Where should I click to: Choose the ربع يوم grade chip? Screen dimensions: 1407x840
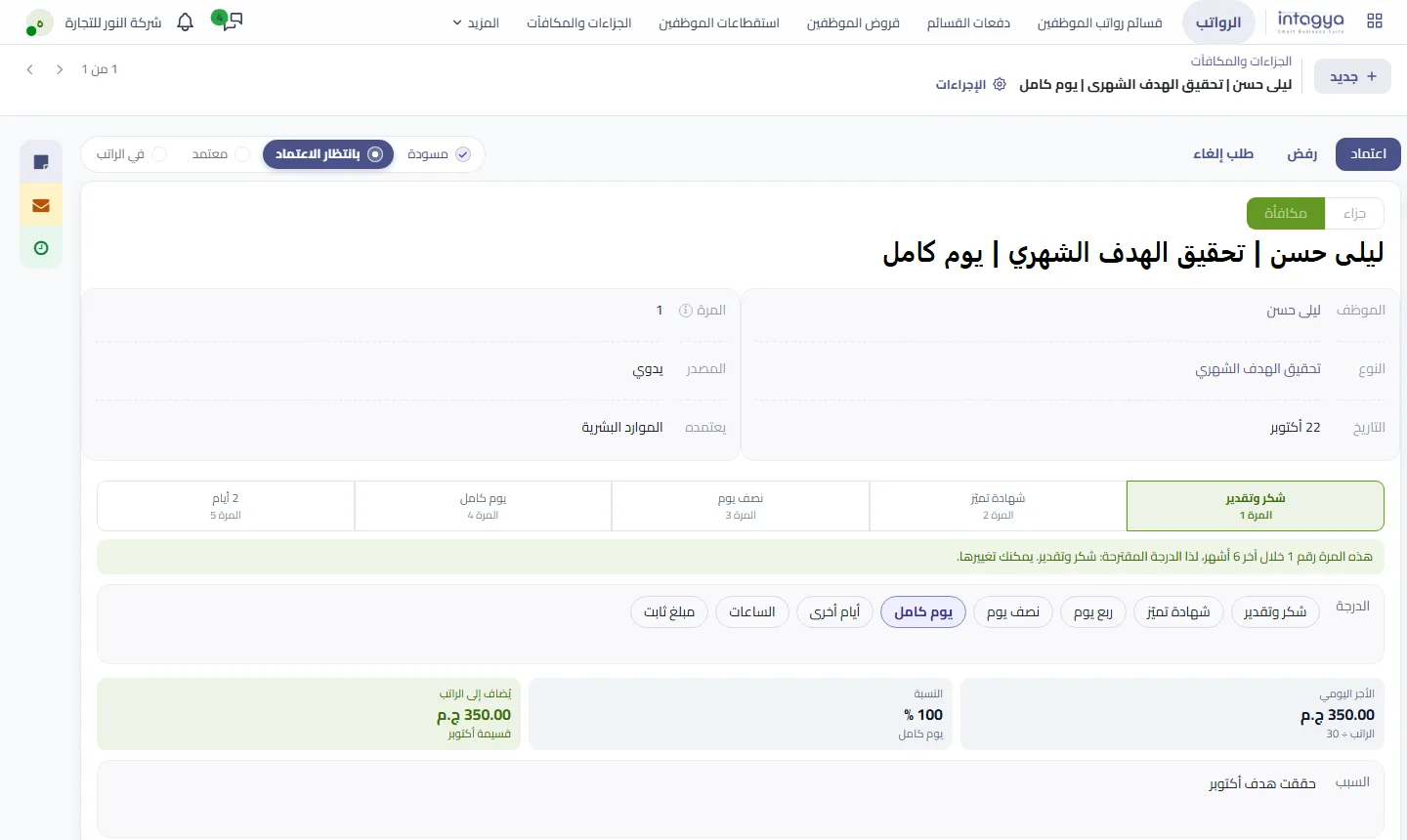pos(1093,612)
